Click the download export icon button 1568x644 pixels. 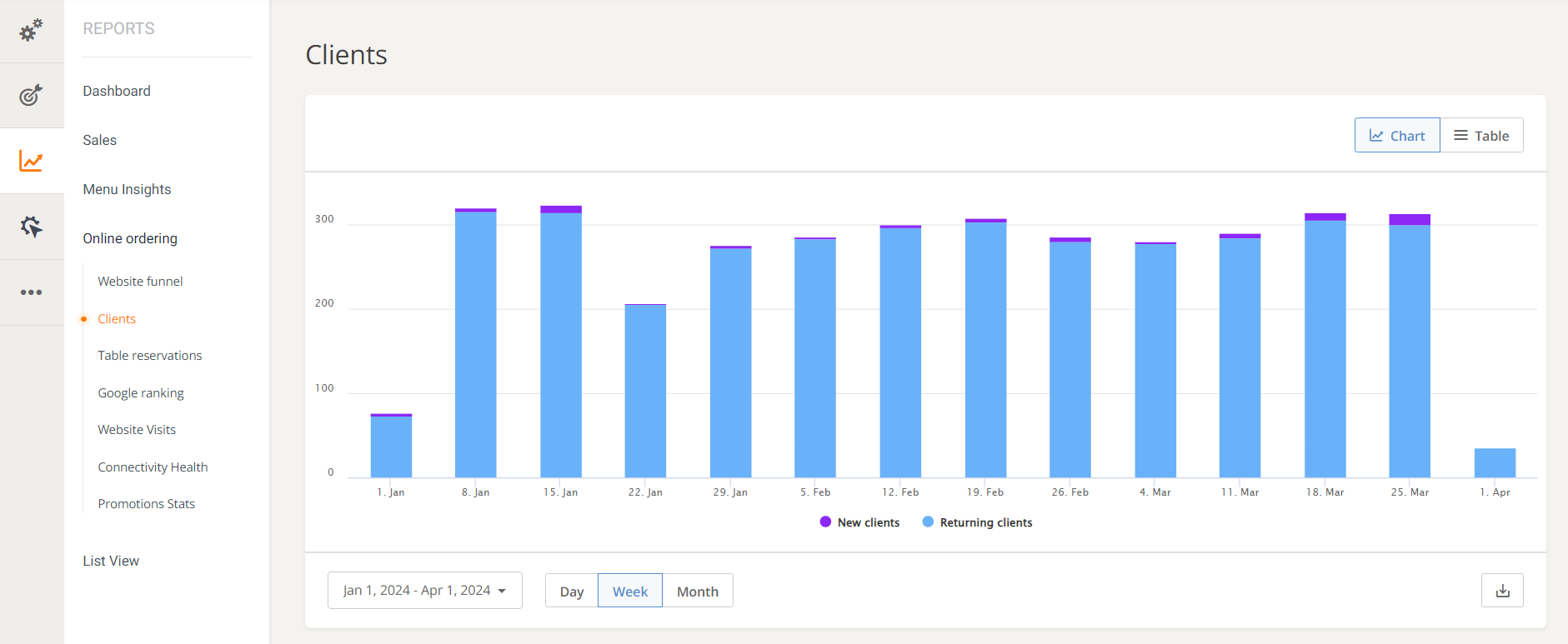pos(1502,591)
